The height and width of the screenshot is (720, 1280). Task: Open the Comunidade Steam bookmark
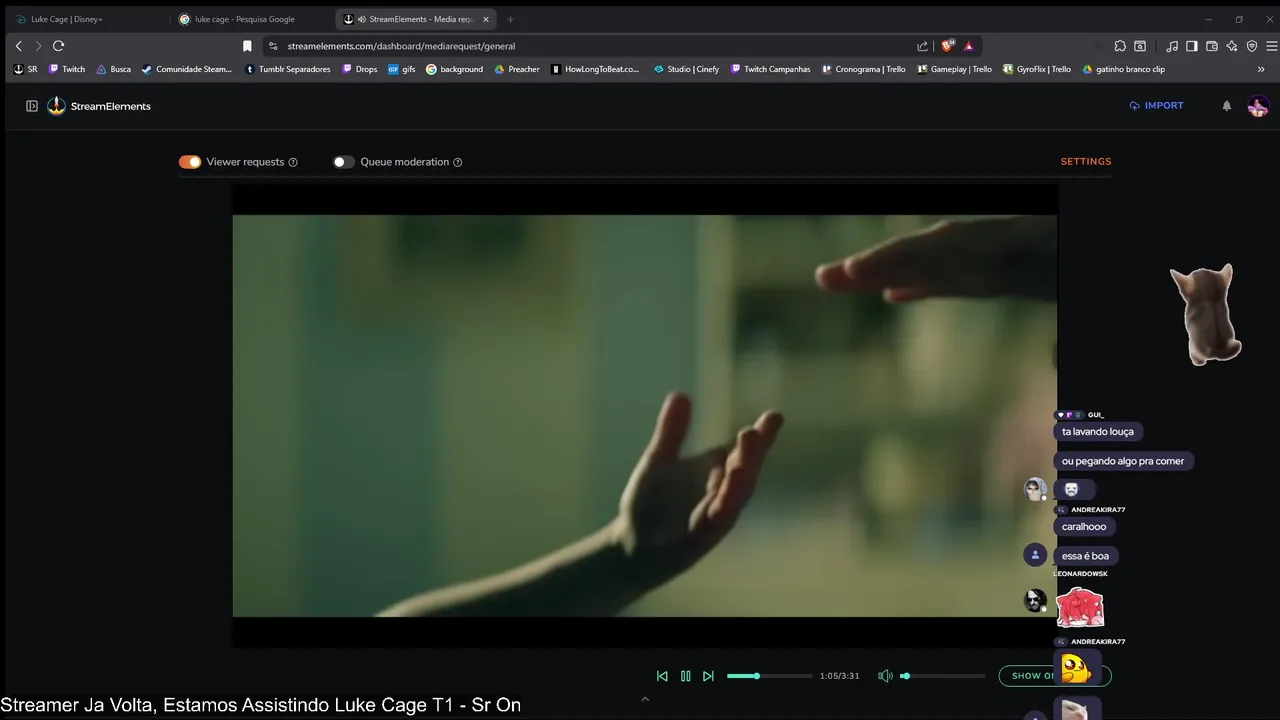point(186,69)
